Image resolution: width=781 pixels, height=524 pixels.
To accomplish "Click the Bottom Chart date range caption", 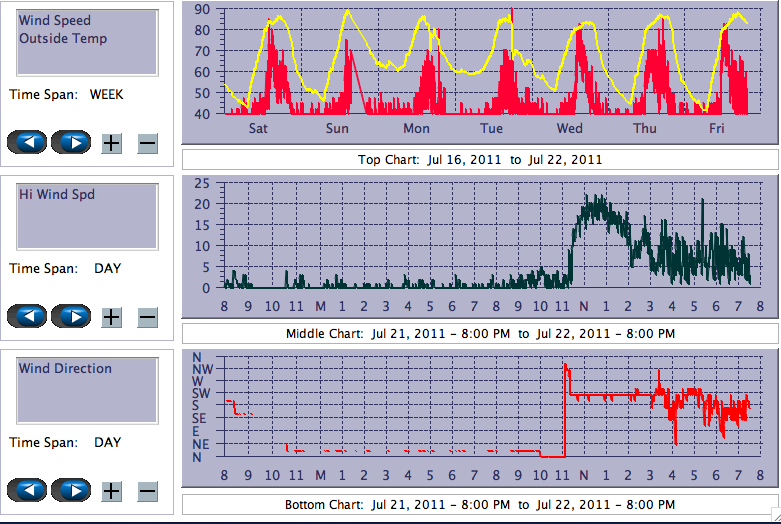I will pyautogui.click(x=480, y=504).
